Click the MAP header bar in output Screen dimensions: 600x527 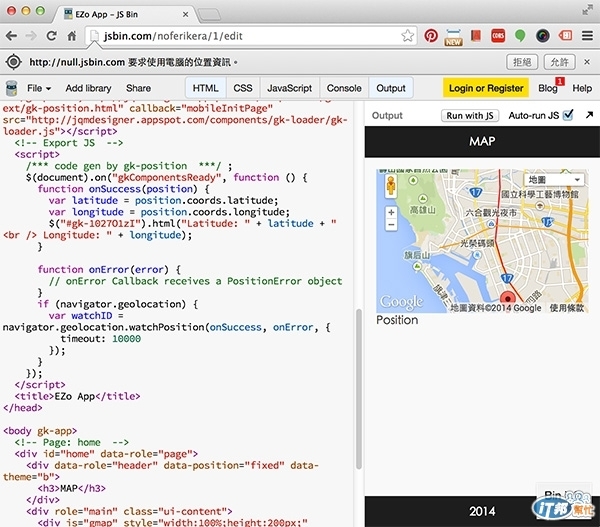(x=482, y=141)
